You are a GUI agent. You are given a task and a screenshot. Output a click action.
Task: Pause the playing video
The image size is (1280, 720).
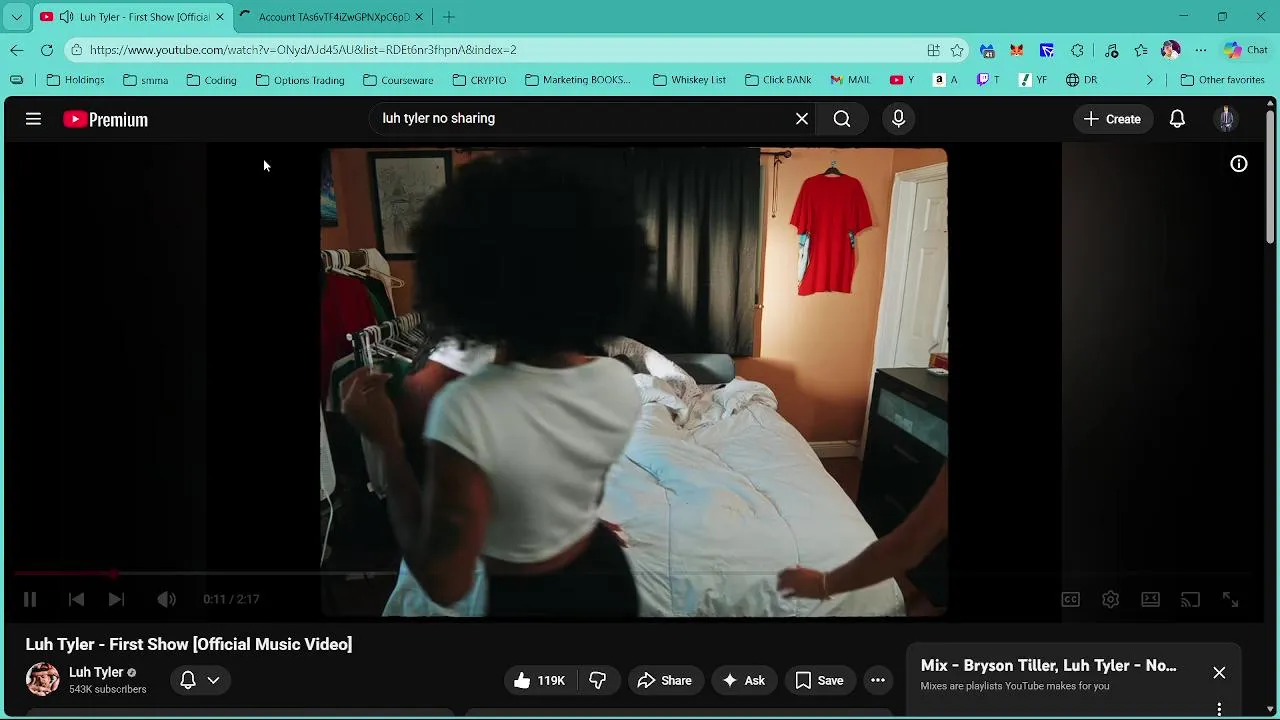pyautogui.click(x=30, y=599)
